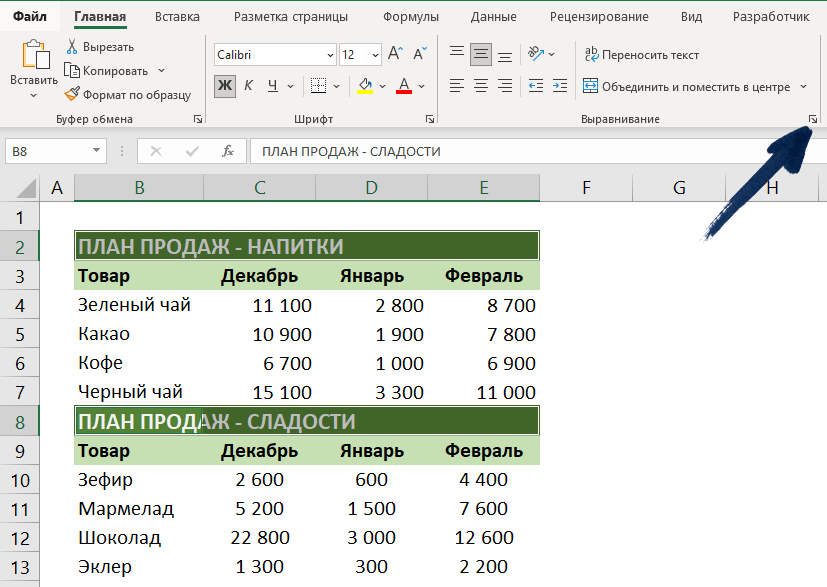Screen dimensions: 827x587
Task: Click the text orientation icon
Action: pyautogui.click(x=537, y=54)
